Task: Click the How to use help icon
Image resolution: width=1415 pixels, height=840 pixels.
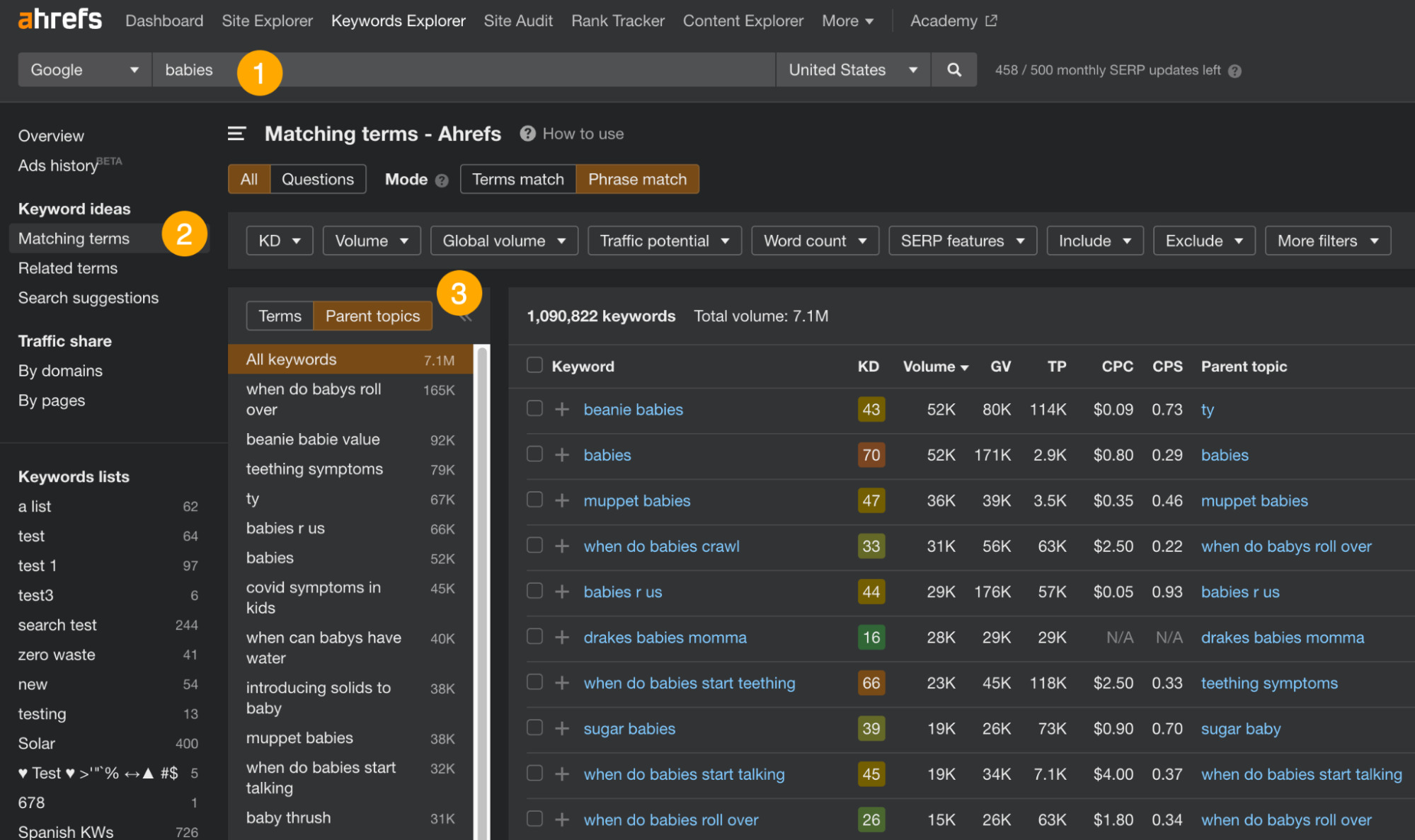Action: (527, 134)
